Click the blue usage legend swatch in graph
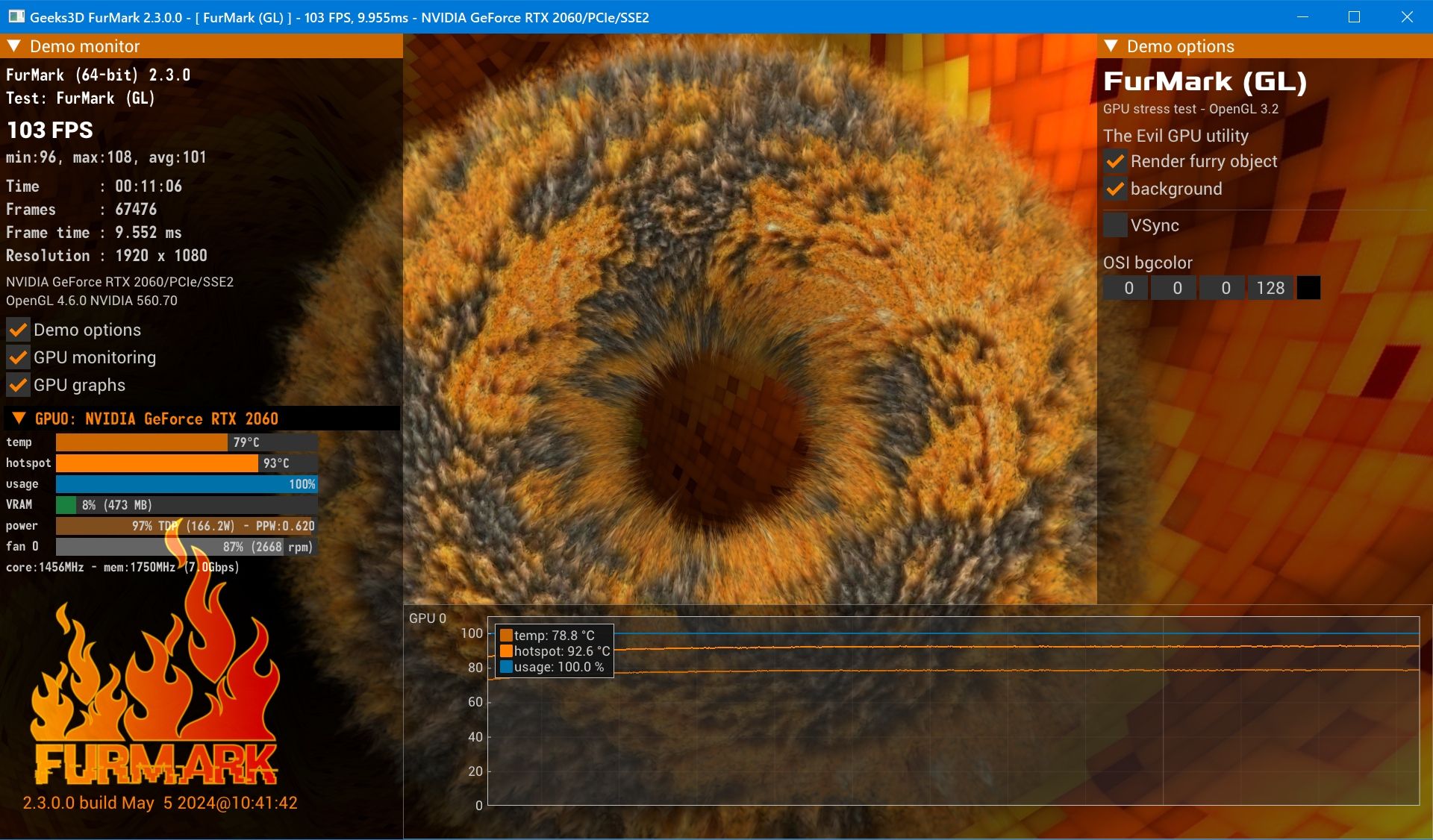This screenshot has height=840, width=1433. (x=506, y=667)
